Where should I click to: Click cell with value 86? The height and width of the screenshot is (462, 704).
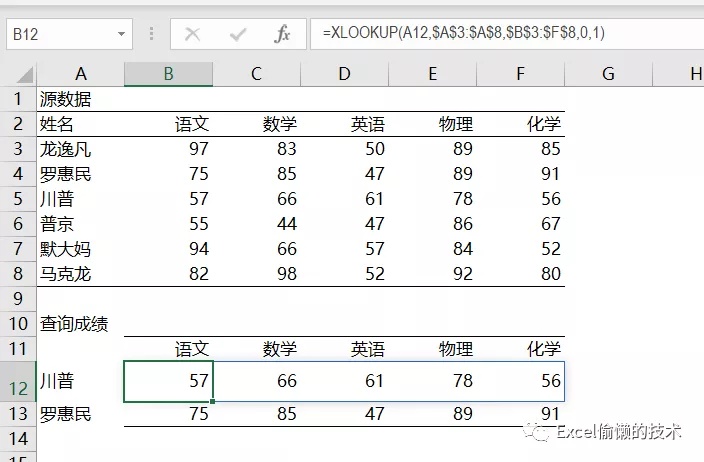coord(432,224)
